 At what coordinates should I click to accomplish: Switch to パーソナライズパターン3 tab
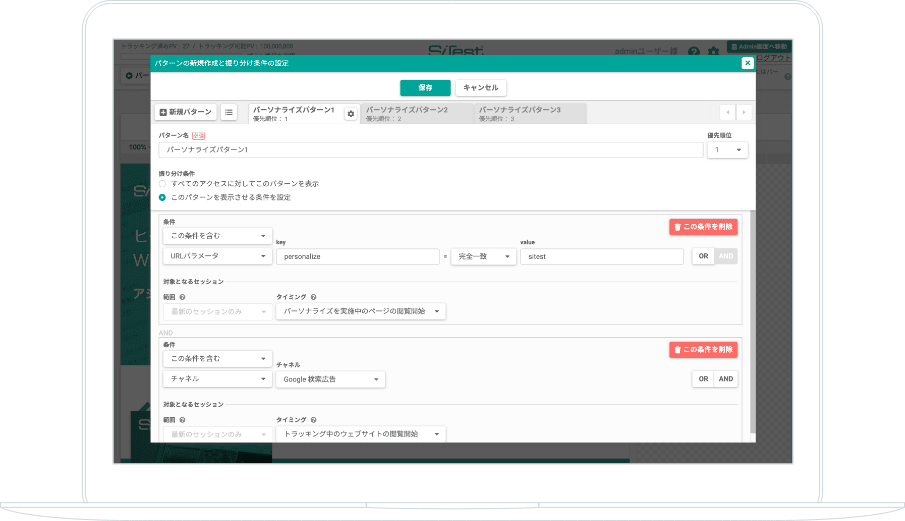point(530,114)
